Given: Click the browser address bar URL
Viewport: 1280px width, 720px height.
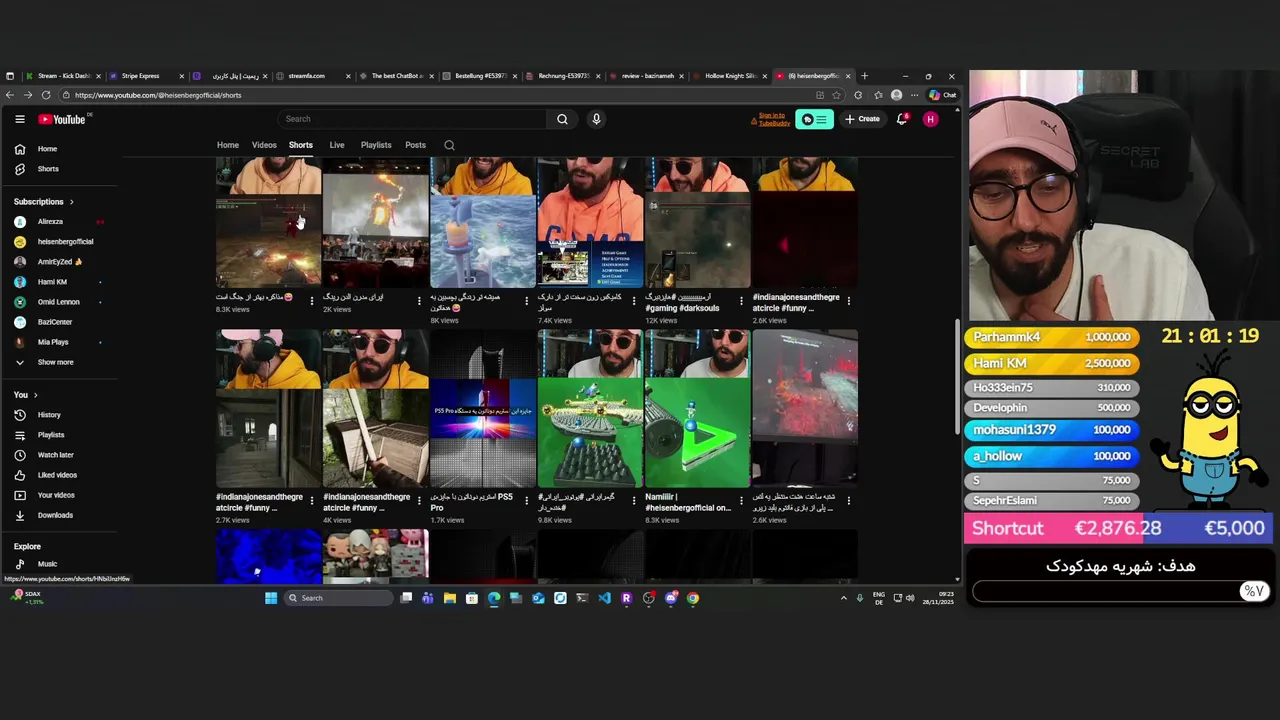Looking at the screenshot, I should (158, 95).
